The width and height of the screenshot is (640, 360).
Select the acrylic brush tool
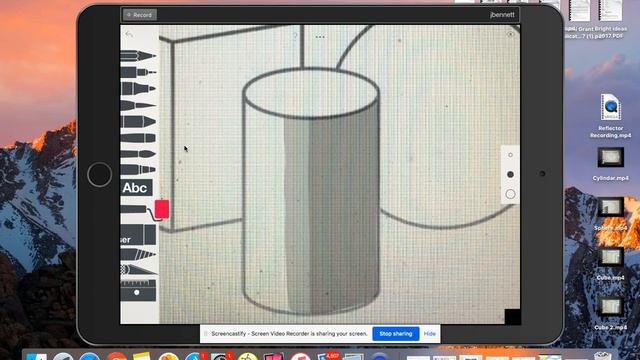tap(138, 169)
